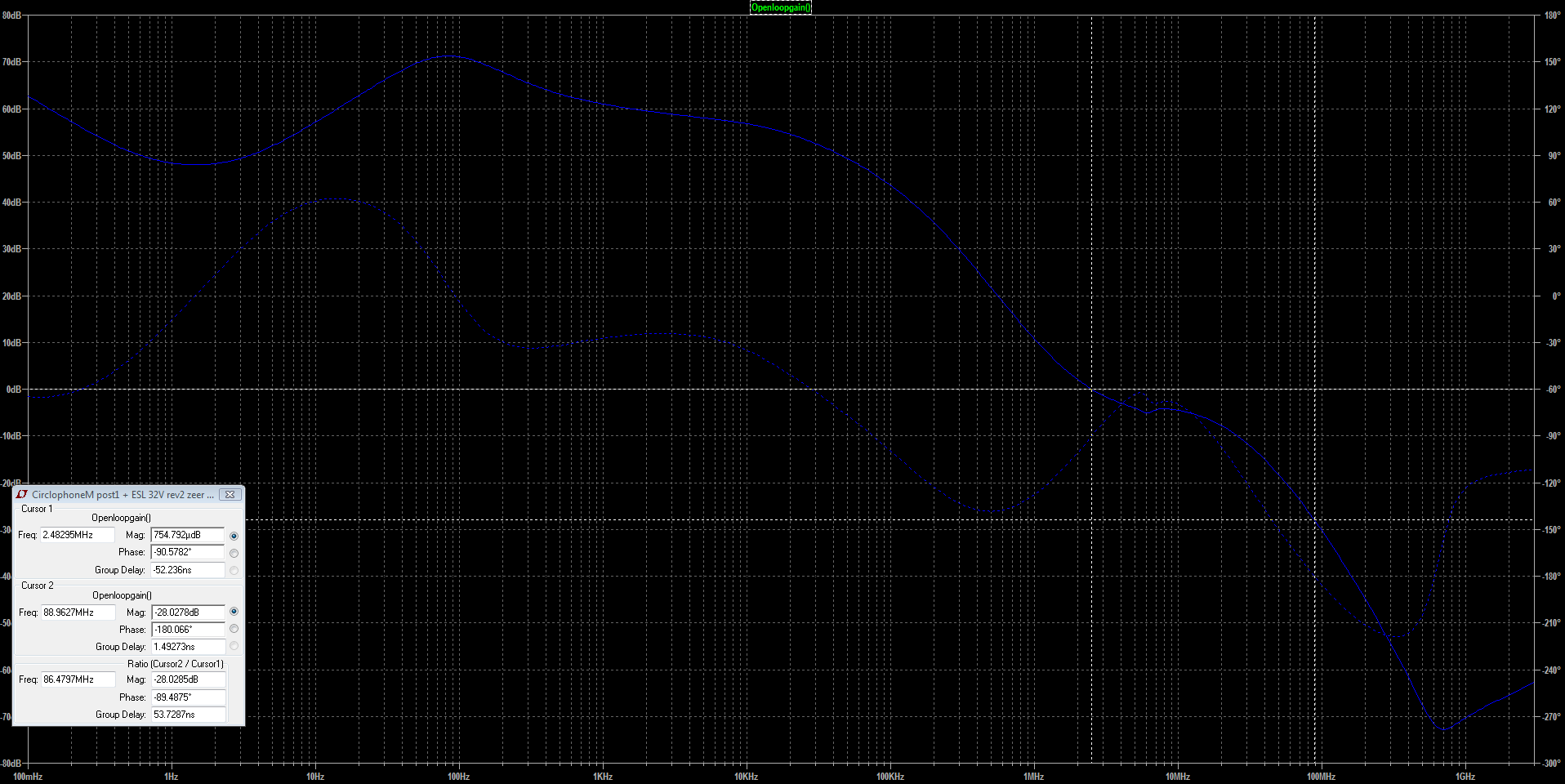The width and height of the screenshot is (1565, 784).
Task: Click the 1MHz frequency axis label
Action: tap(1034, 777)
